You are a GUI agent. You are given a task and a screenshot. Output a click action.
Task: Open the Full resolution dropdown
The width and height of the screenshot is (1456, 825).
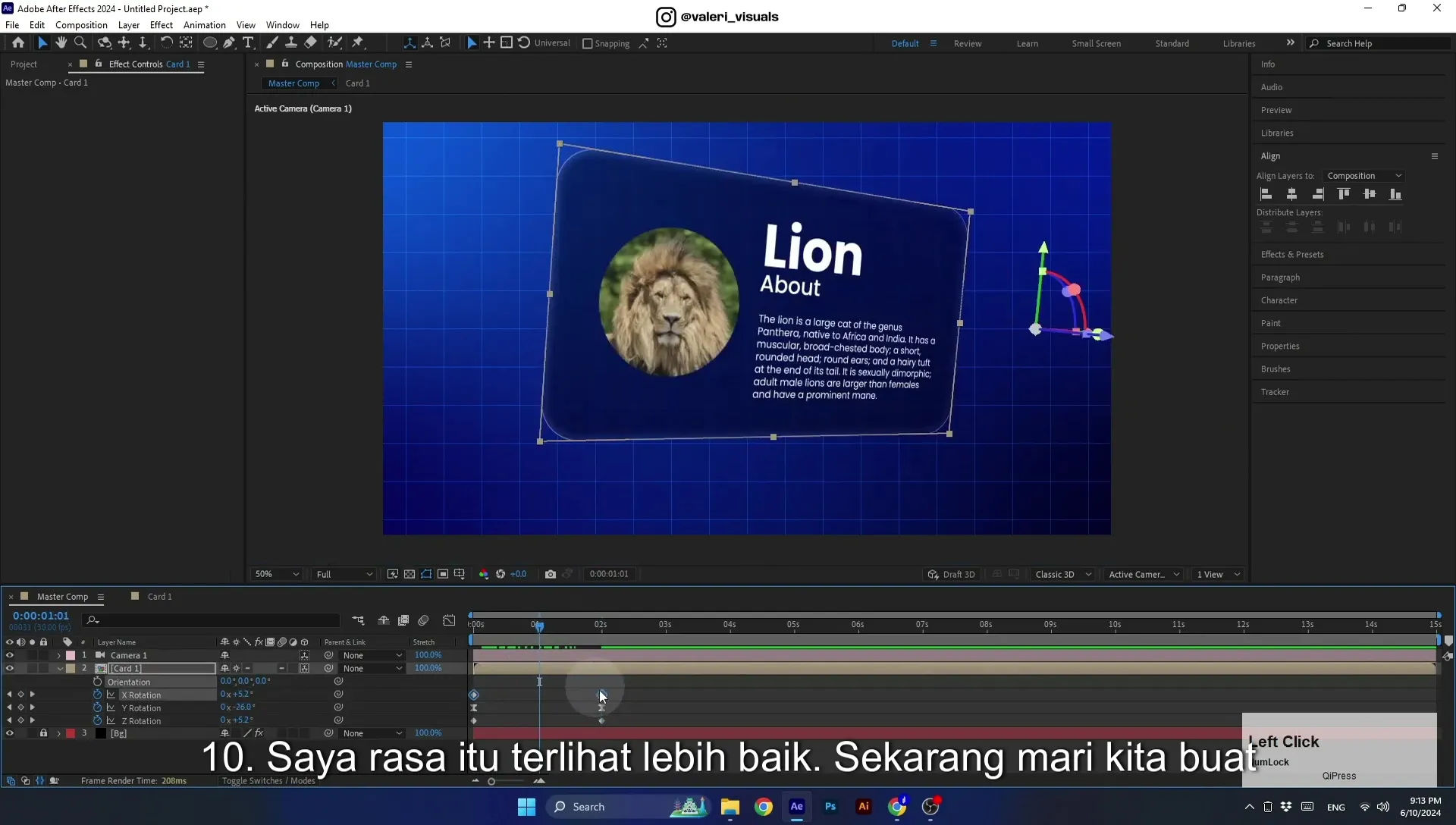tap(344, 574)
